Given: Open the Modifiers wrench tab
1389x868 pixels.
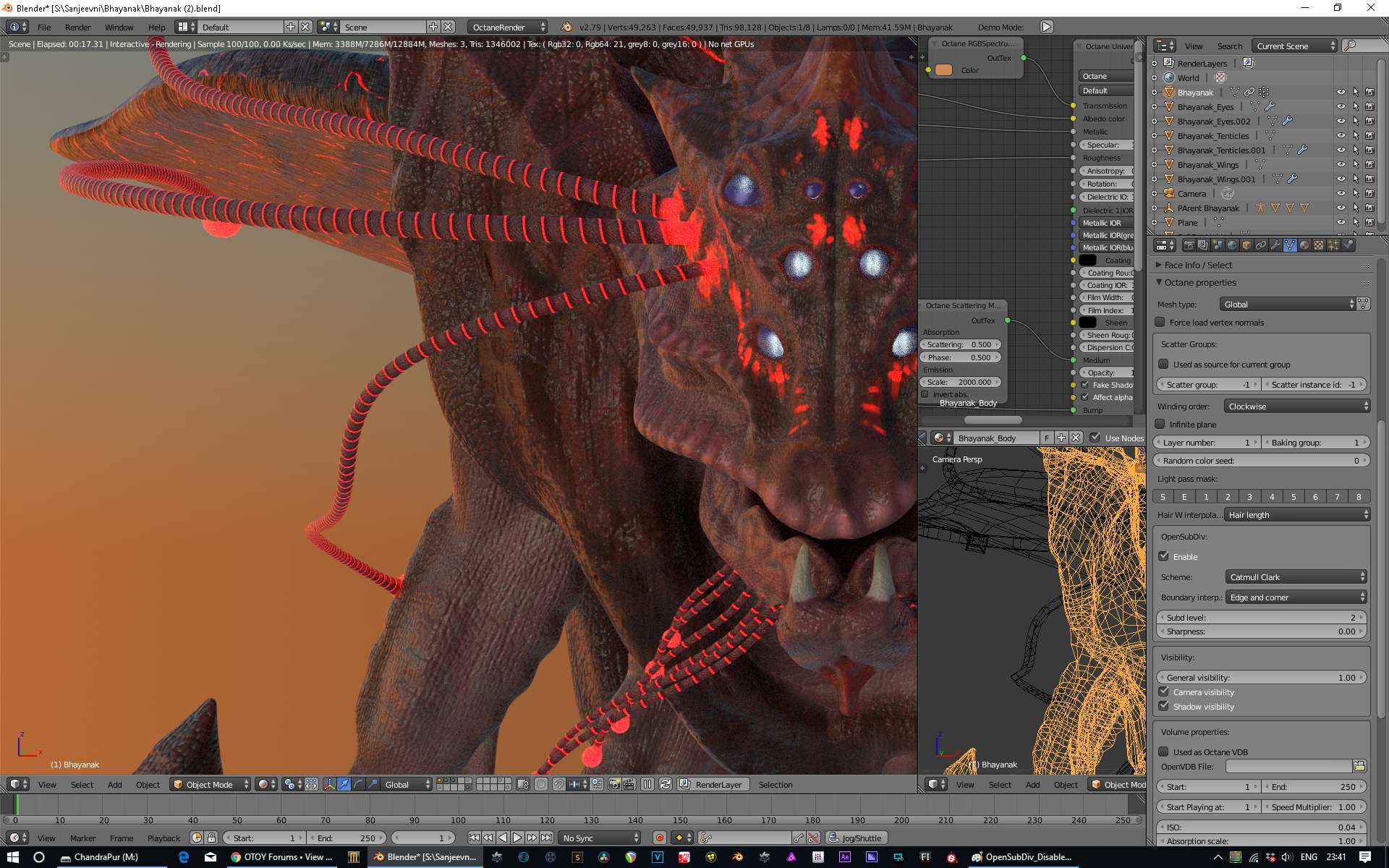Looking at the screenshot, I should click(x=1275, y=245).
